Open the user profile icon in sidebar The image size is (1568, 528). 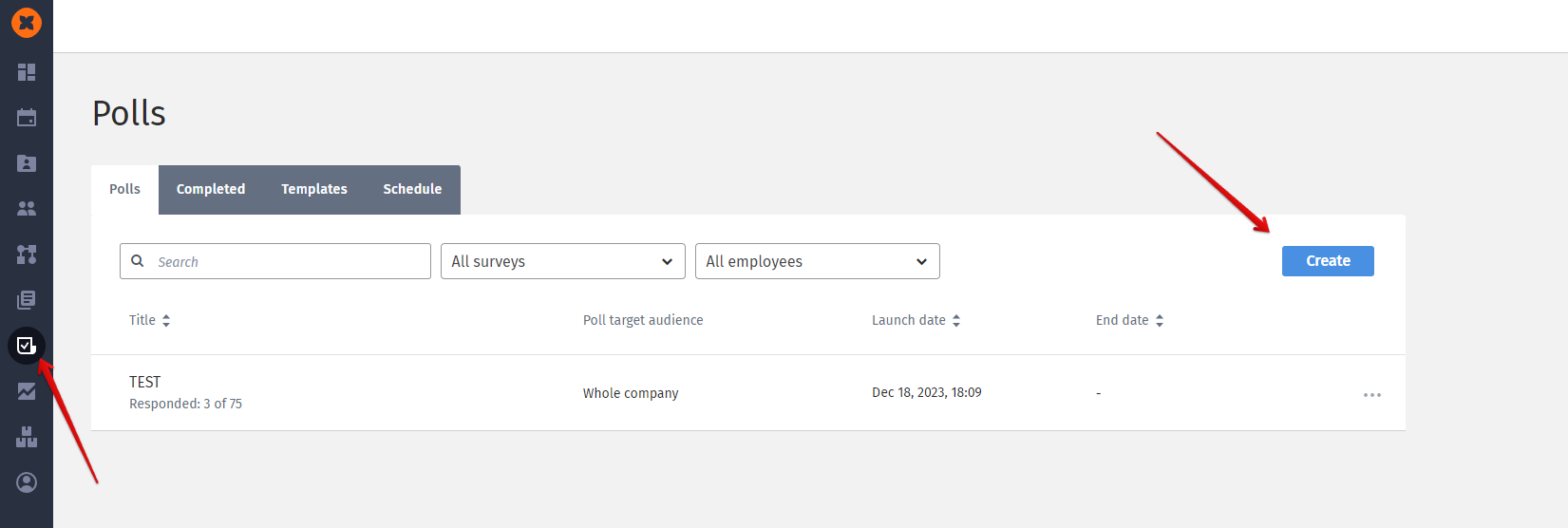27,482
